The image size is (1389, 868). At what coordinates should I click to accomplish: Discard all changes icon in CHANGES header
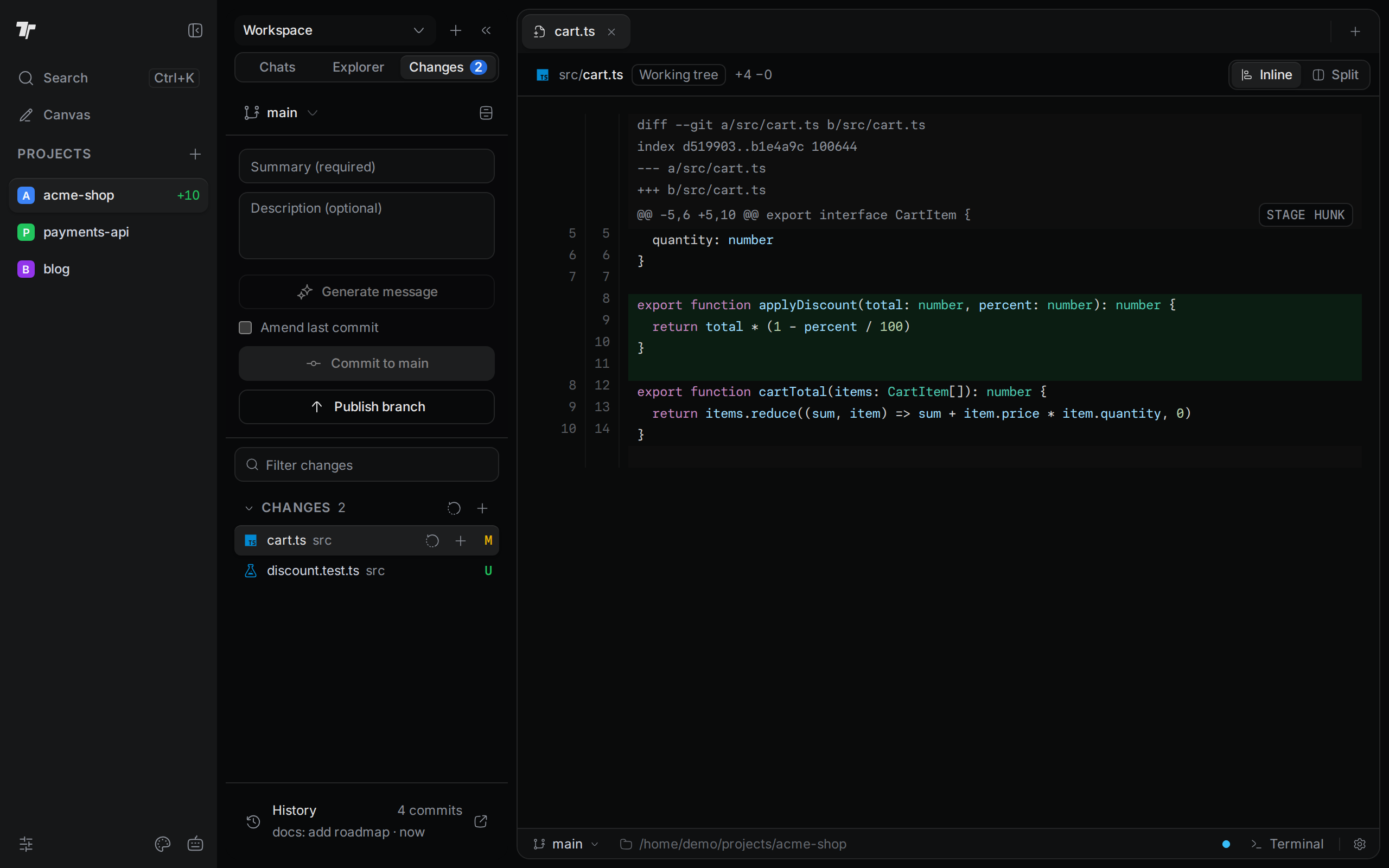[454, 508]
